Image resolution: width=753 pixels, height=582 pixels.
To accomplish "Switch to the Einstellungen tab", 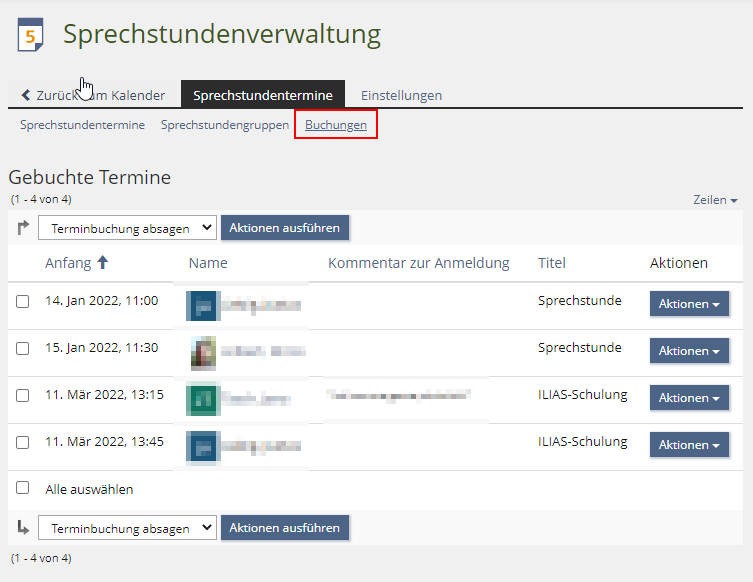I will (x=401, y=95).
